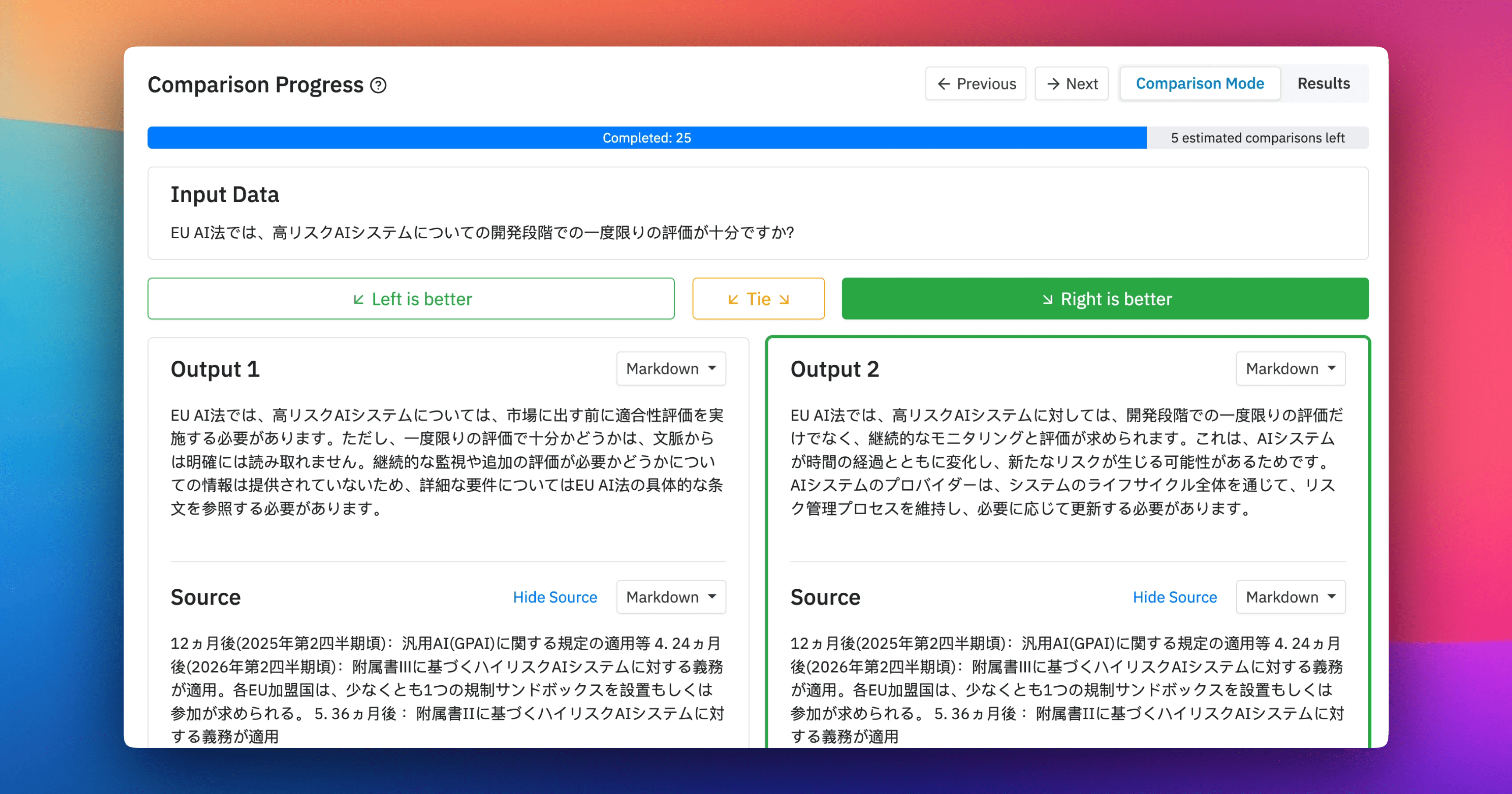Click the source text under Output 2
Screen dimensions: 1512x794
pyautogui.click(x=1067, y=690)
